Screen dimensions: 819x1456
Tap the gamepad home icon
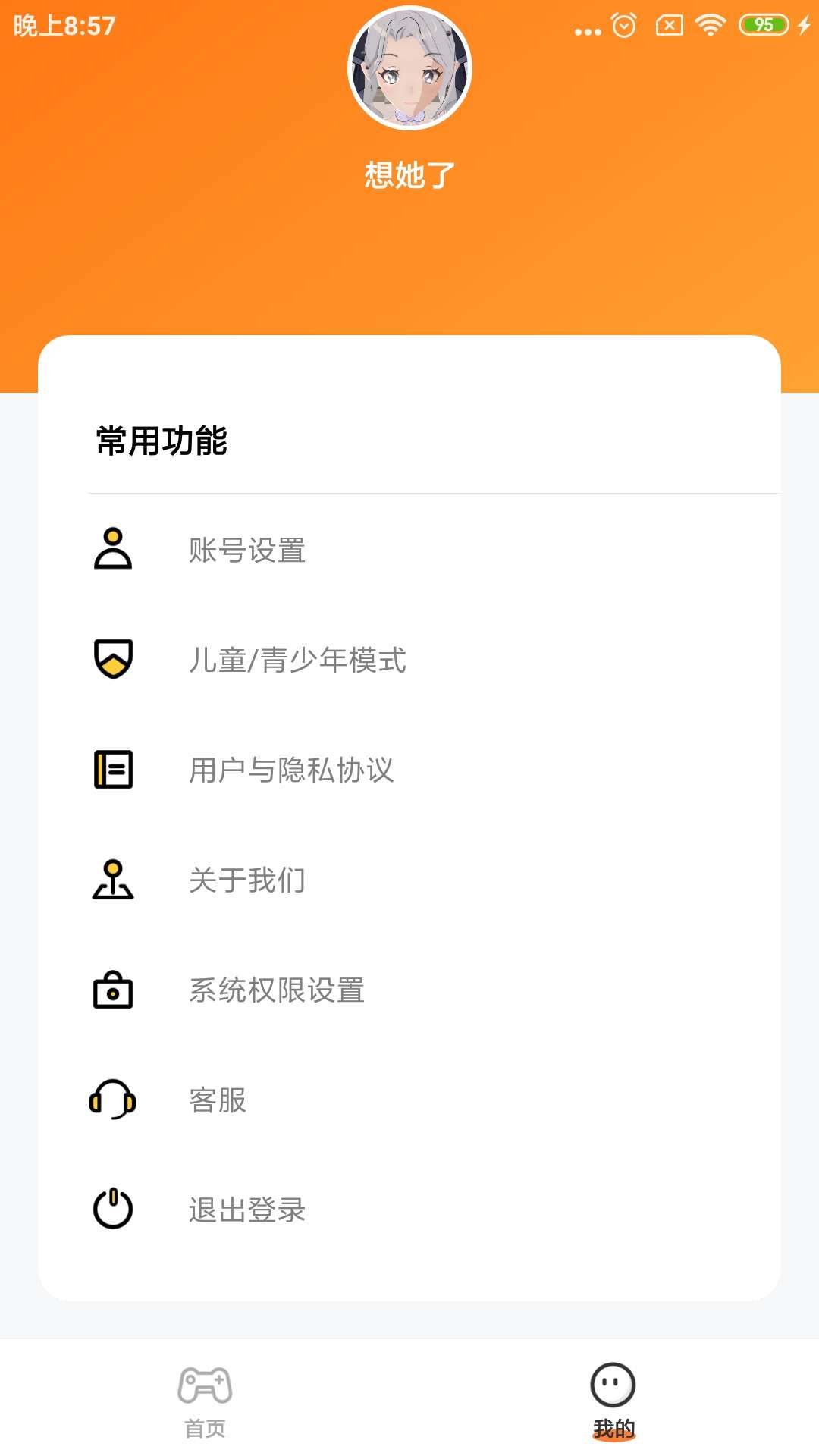tap(205, 1385)
